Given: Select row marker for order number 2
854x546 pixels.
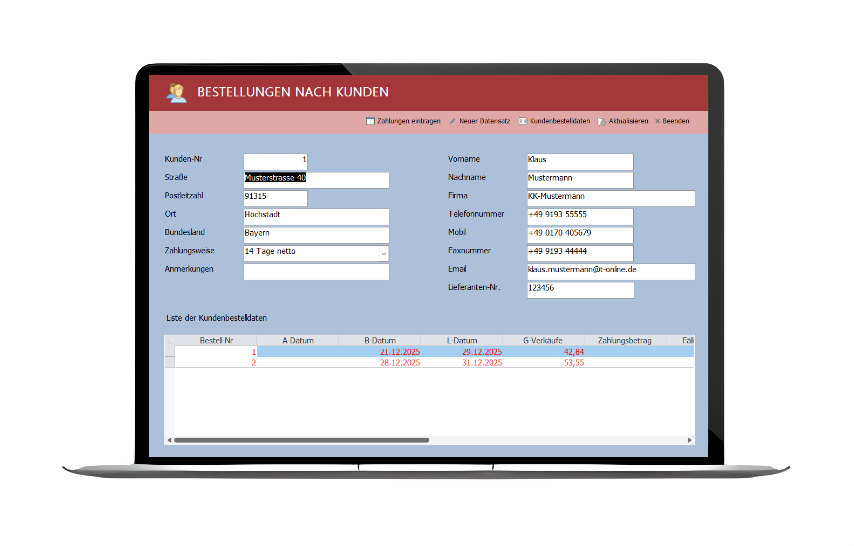Looking at the screenshot, I should [x=169, y=363].
